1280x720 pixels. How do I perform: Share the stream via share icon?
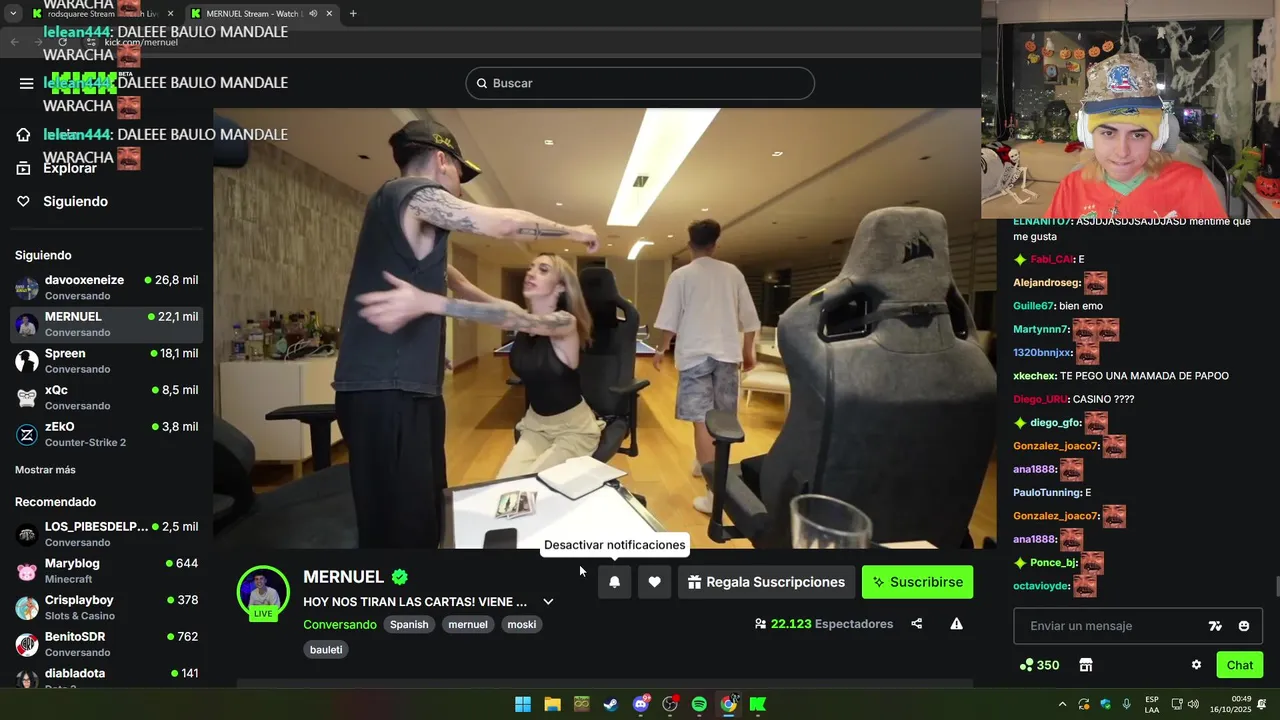click(916, 624)
